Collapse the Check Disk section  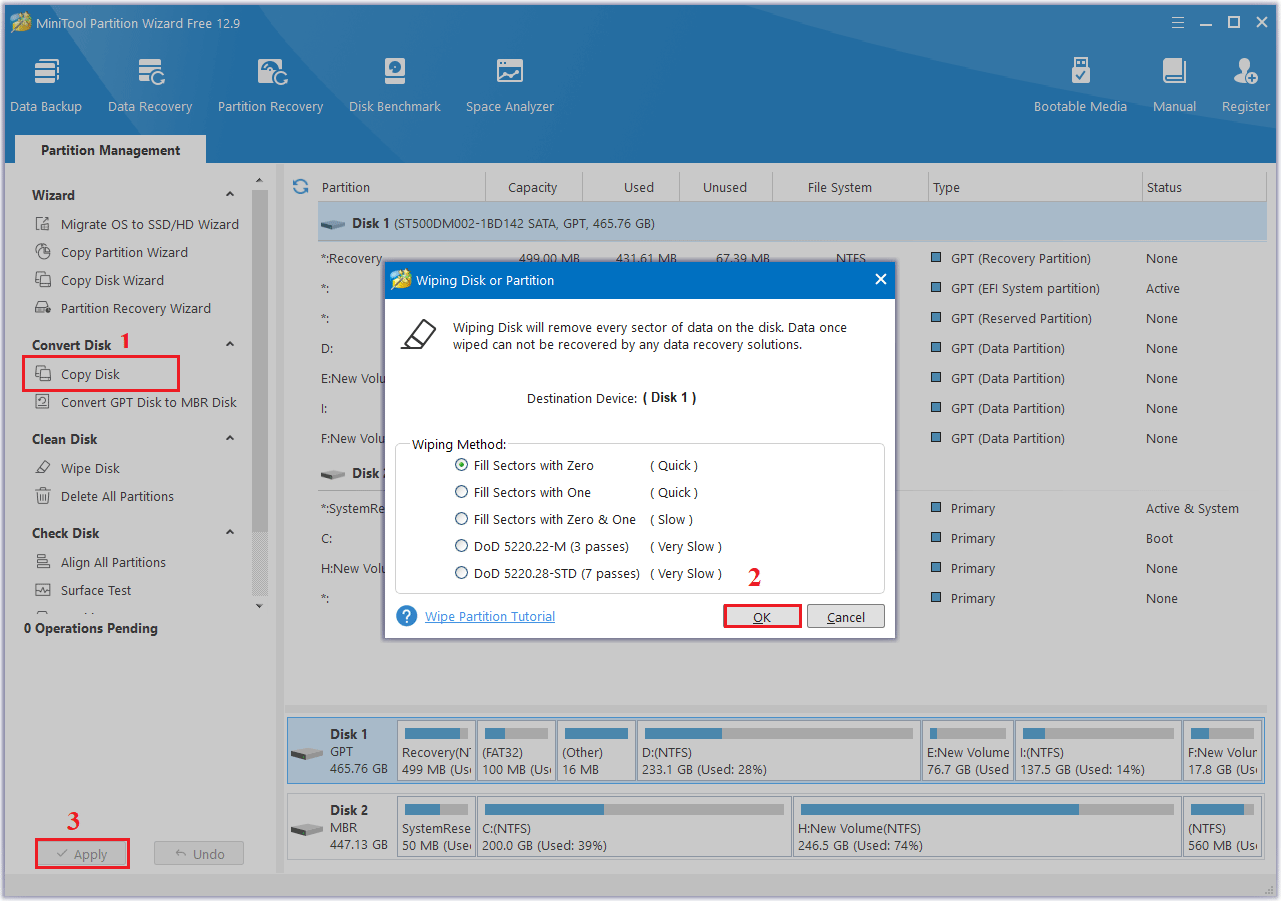[x=230, y=533]
